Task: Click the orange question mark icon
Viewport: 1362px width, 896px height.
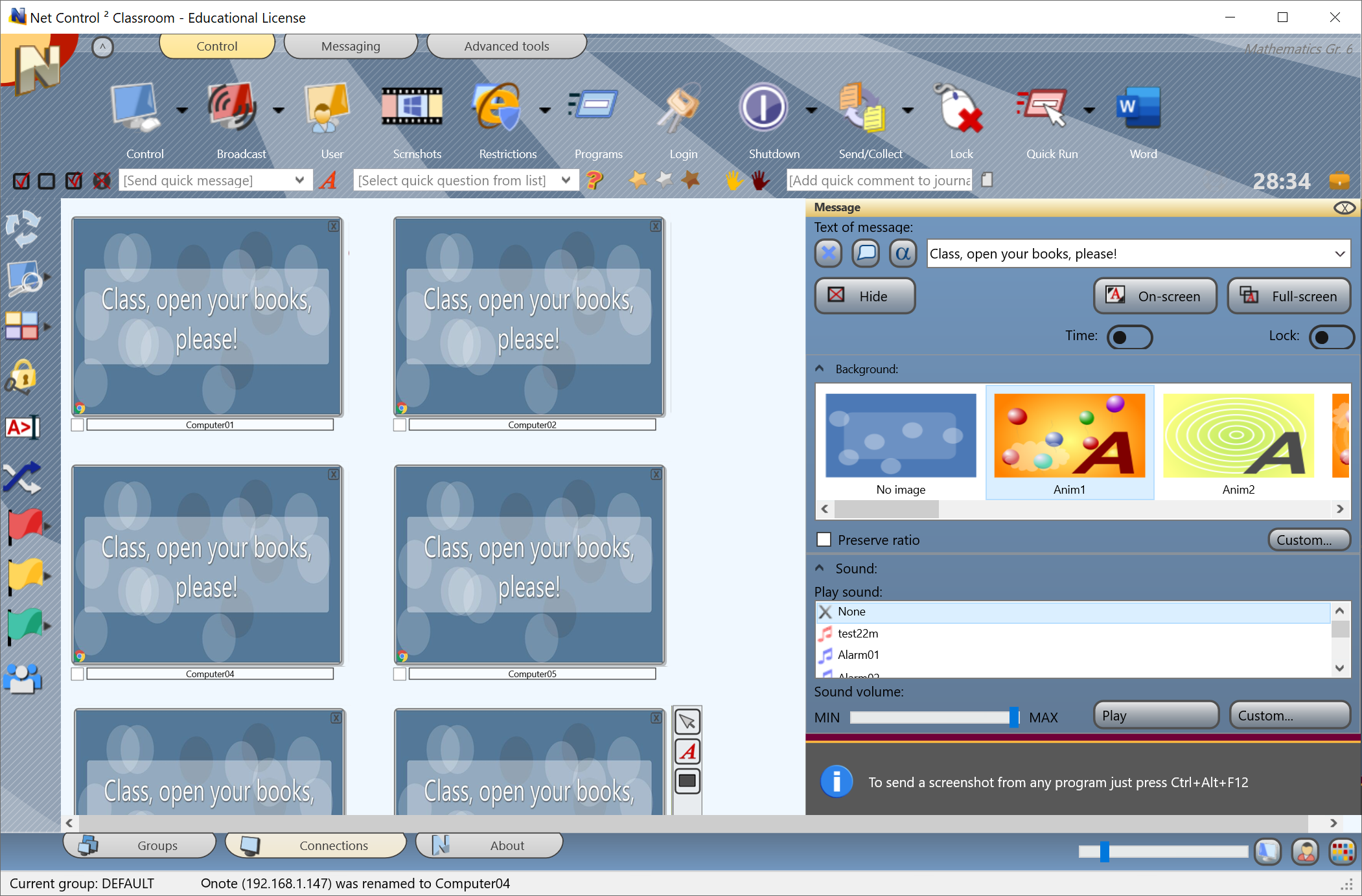Action: (594, 180)
